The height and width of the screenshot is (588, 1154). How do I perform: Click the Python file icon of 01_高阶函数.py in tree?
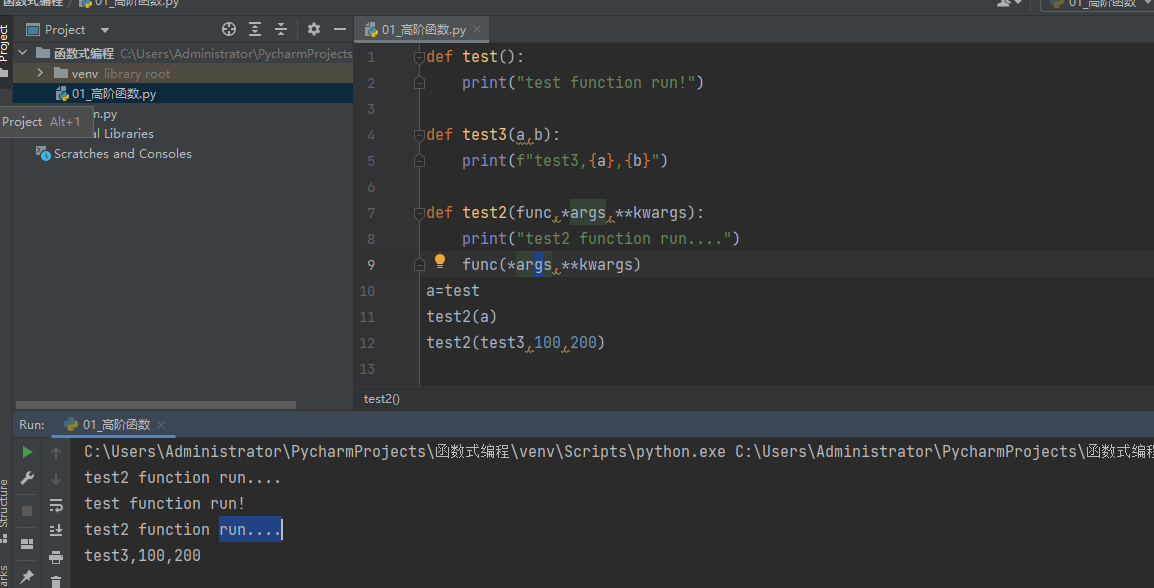[x=63, y=93]
